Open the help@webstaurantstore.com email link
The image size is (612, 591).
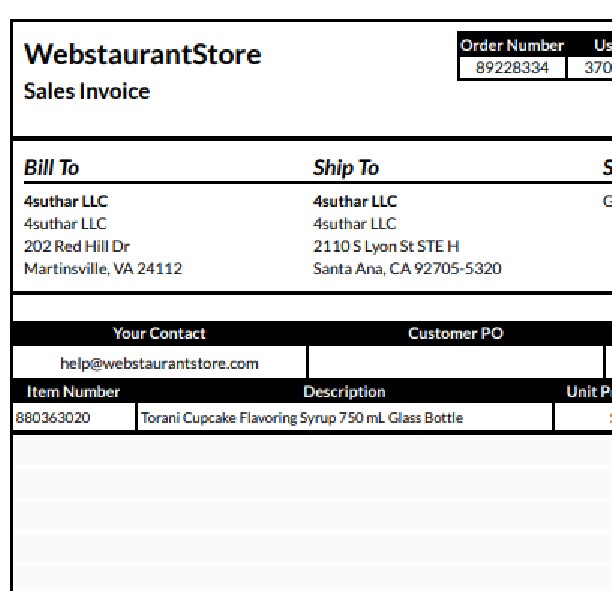pos(159,363)
